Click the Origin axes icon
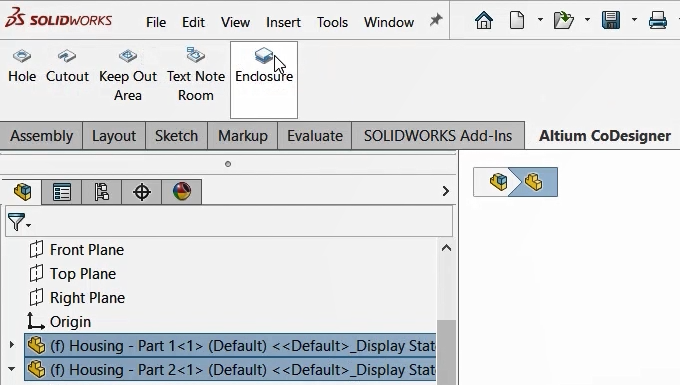The image size is (680, 385). (x=36, y=321)
